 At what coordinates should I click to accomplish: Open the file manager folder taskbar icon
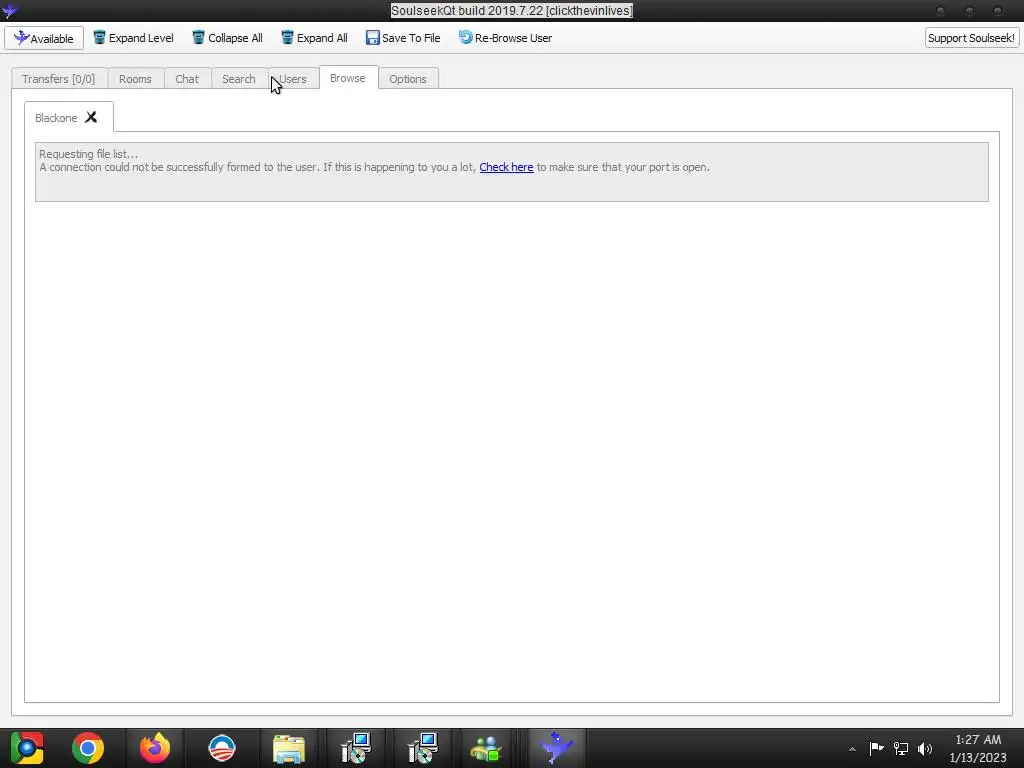[289, 748]
